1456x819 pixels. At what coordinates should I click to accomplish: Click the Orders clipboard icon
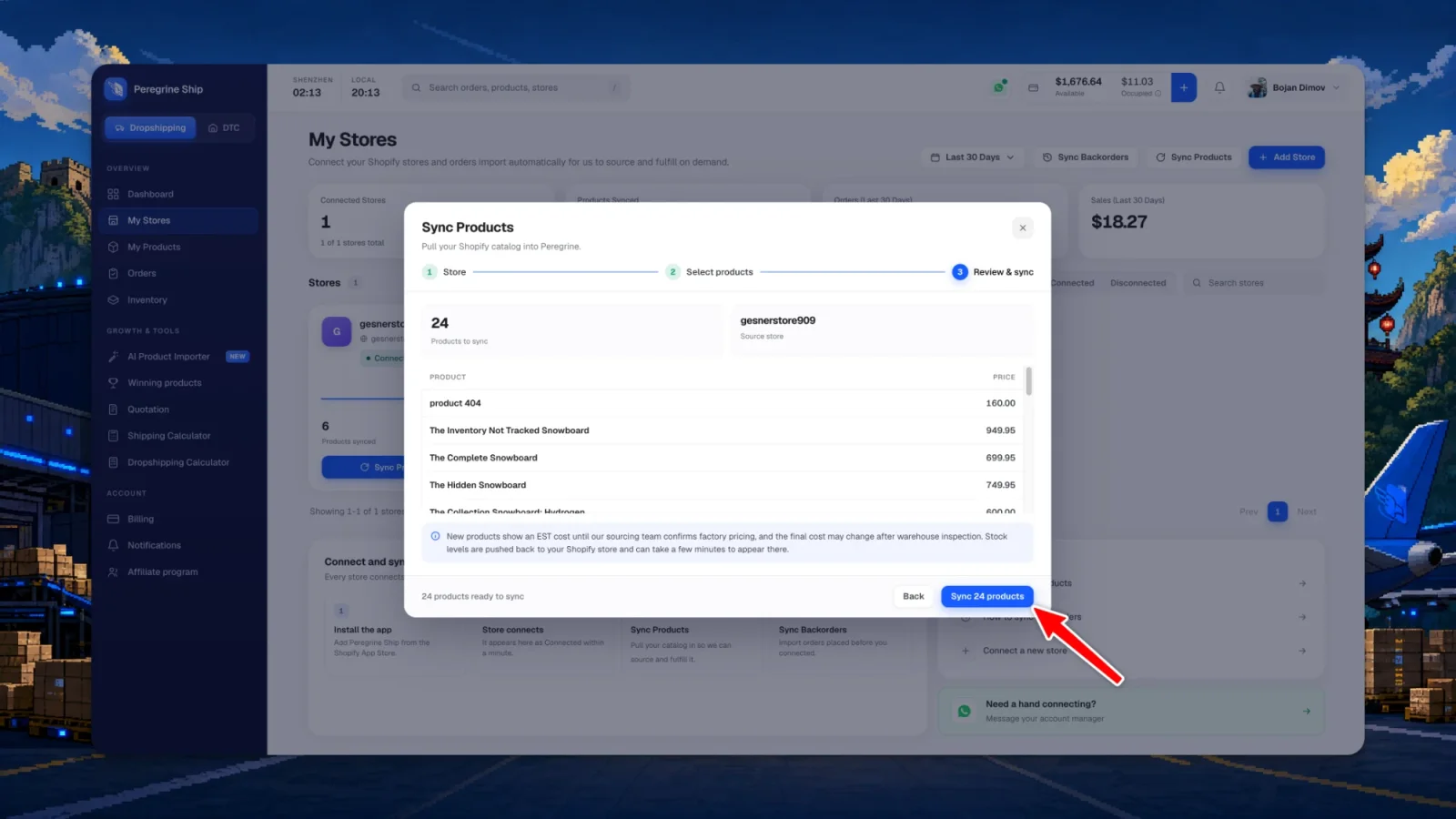pos(114,273)
